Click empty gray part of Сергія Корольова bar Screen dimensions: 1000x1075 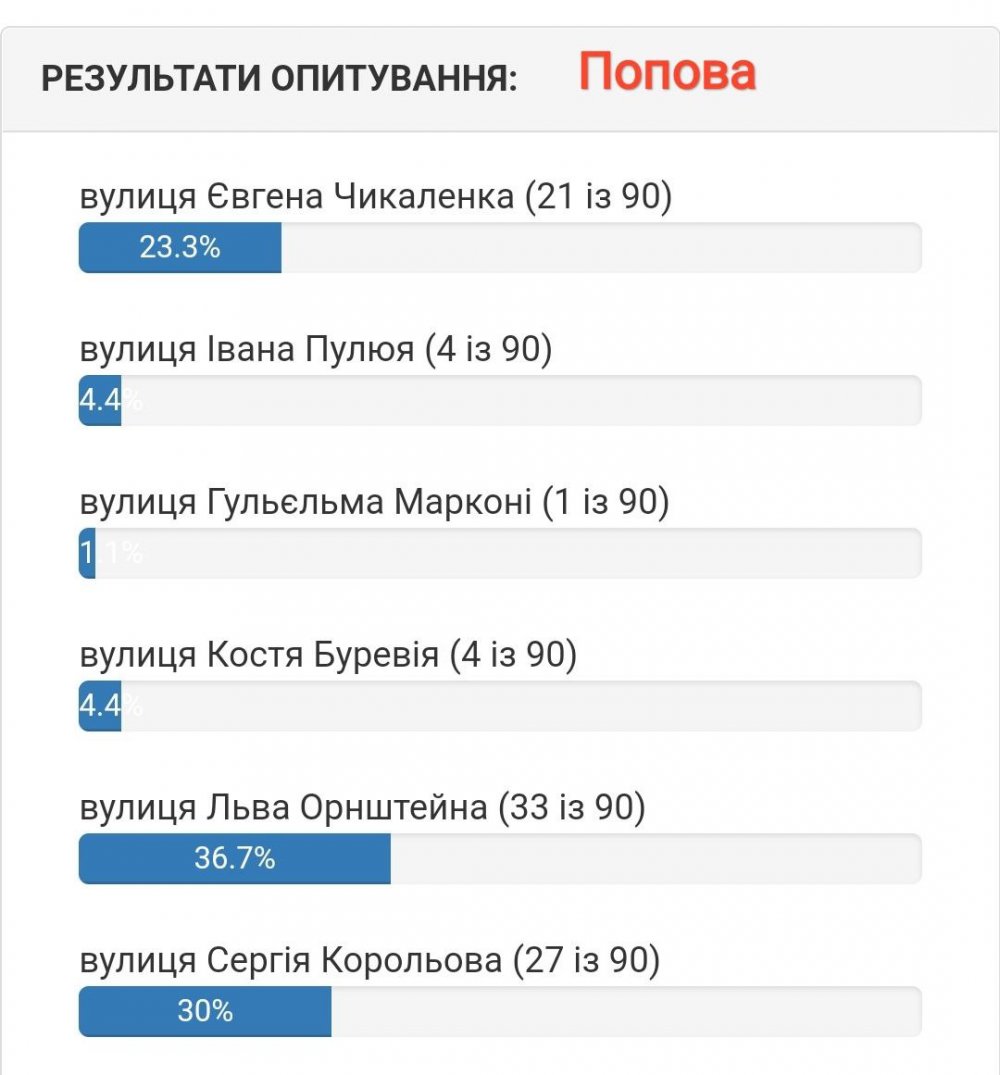(x=625, y=1012)
